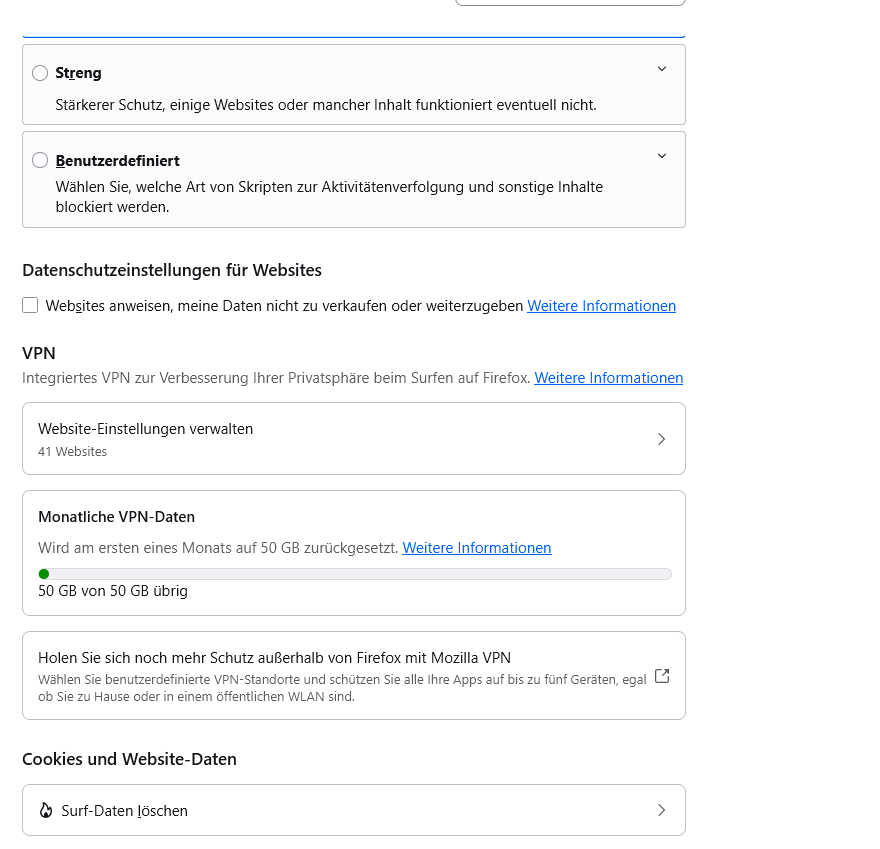
Task: Click the Streng label text
Action: coord(78,73)
